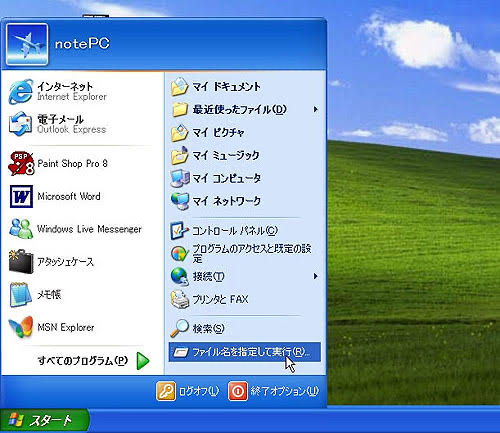
Task: Open 検索 magnifying glass item
Action: click(245, 329)
